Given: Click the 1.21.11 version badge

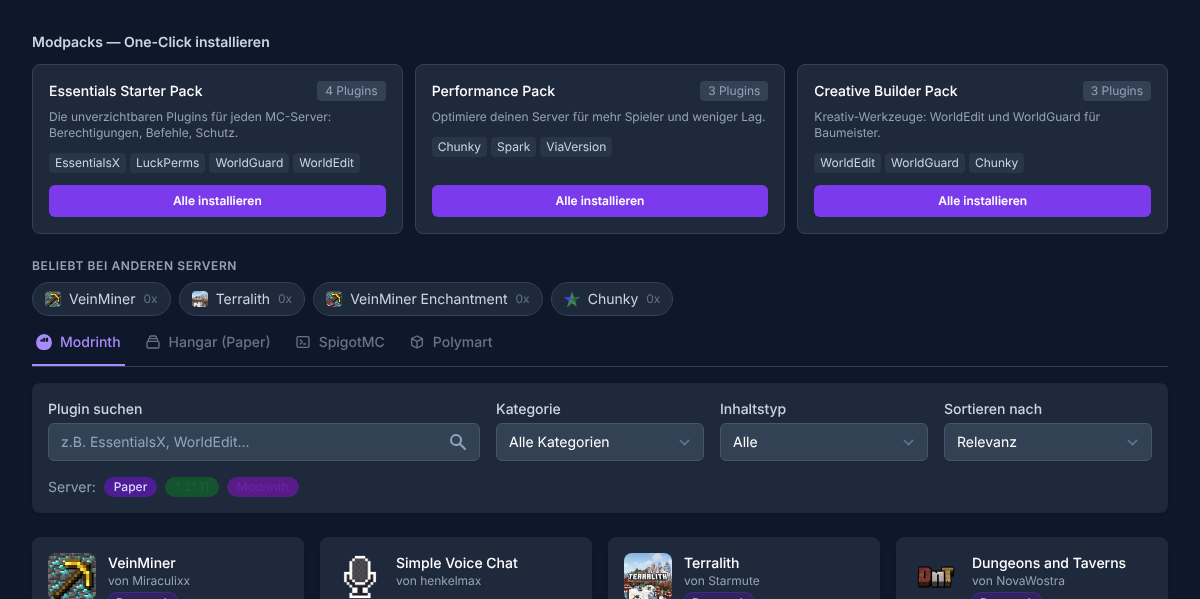Looking at the screenshot, I should [192, 487].
